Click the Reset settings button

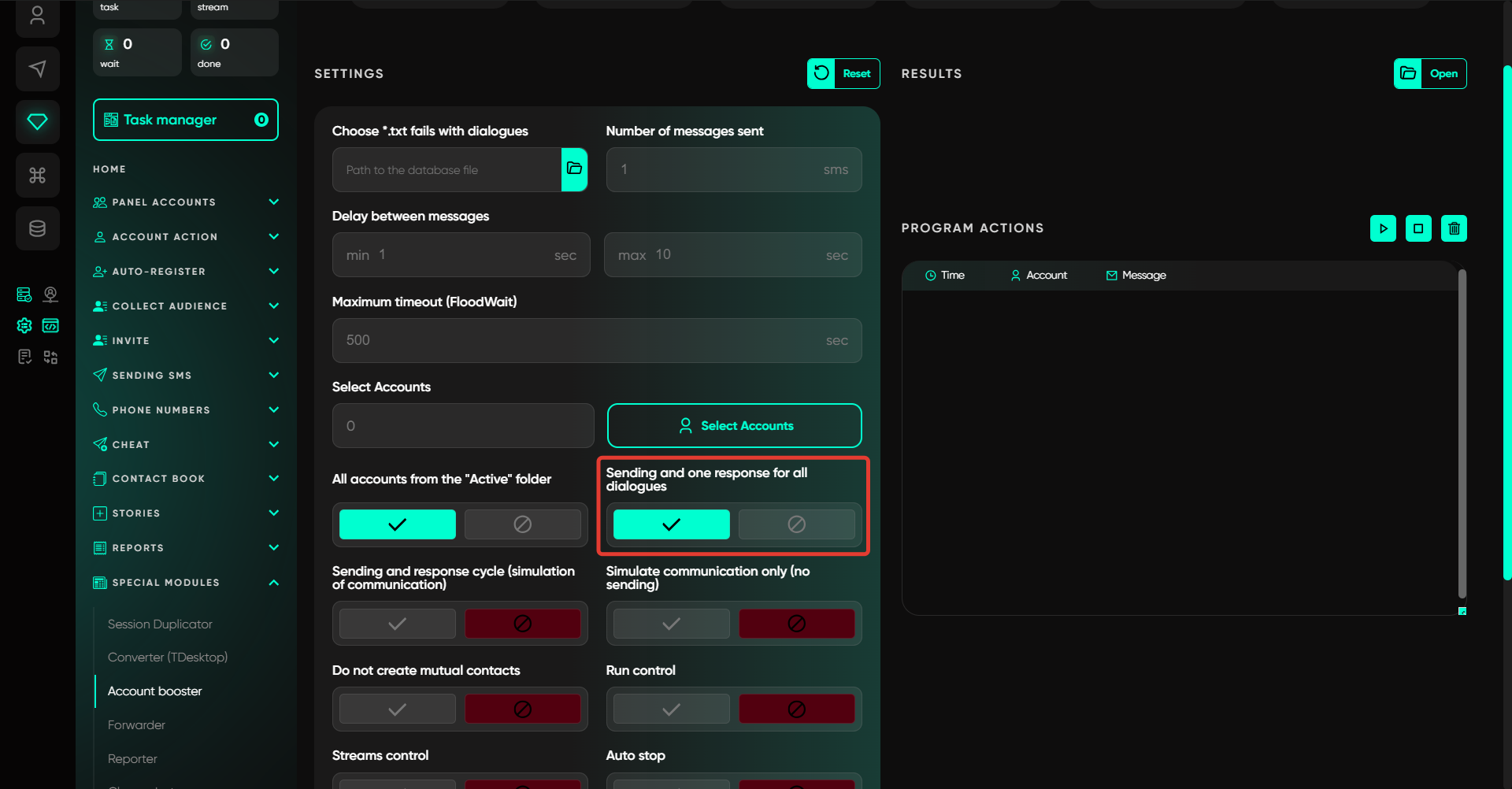(x=843, y=73)
